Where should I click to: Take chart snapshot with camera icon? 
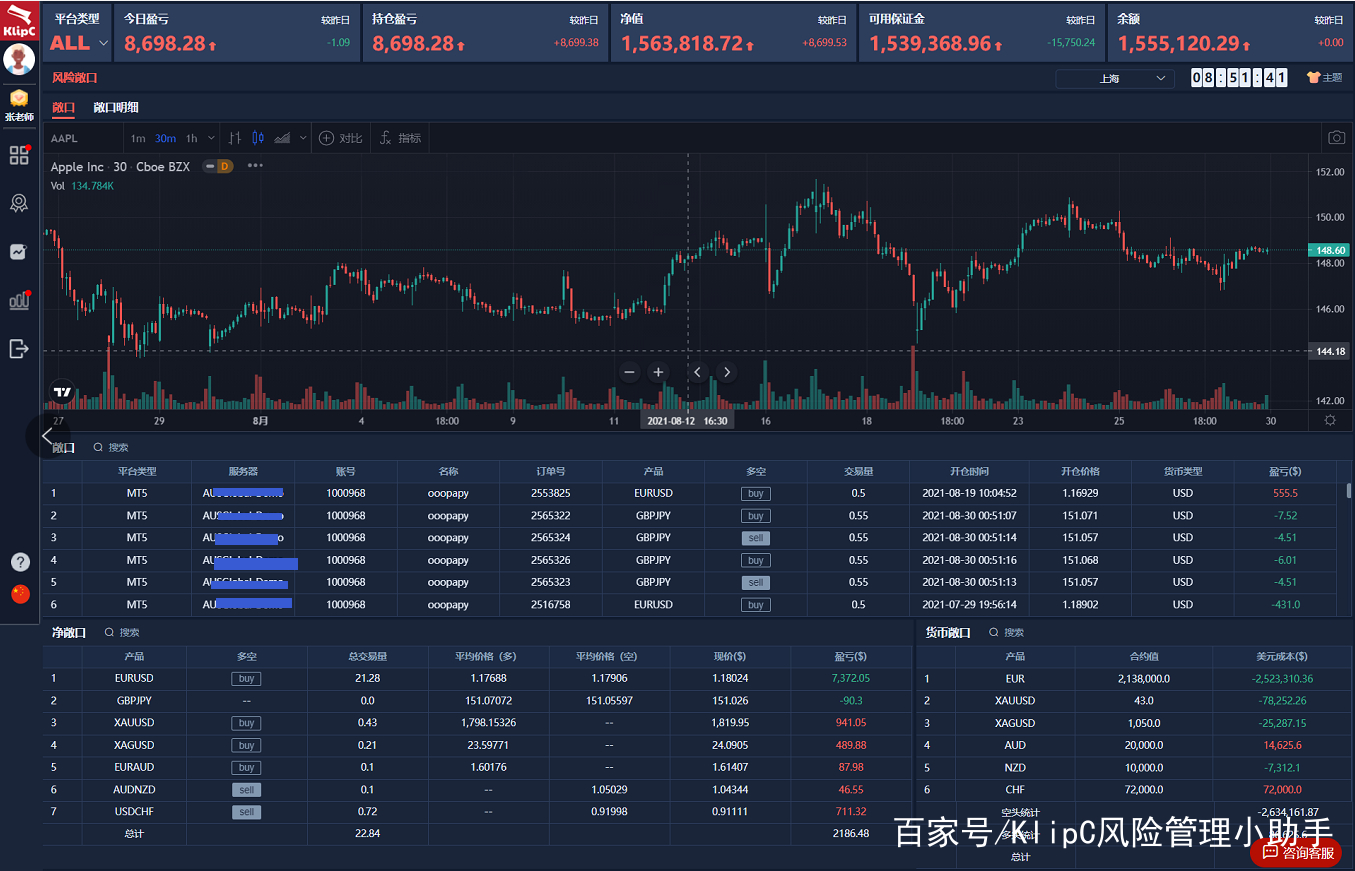point(1336,138)
